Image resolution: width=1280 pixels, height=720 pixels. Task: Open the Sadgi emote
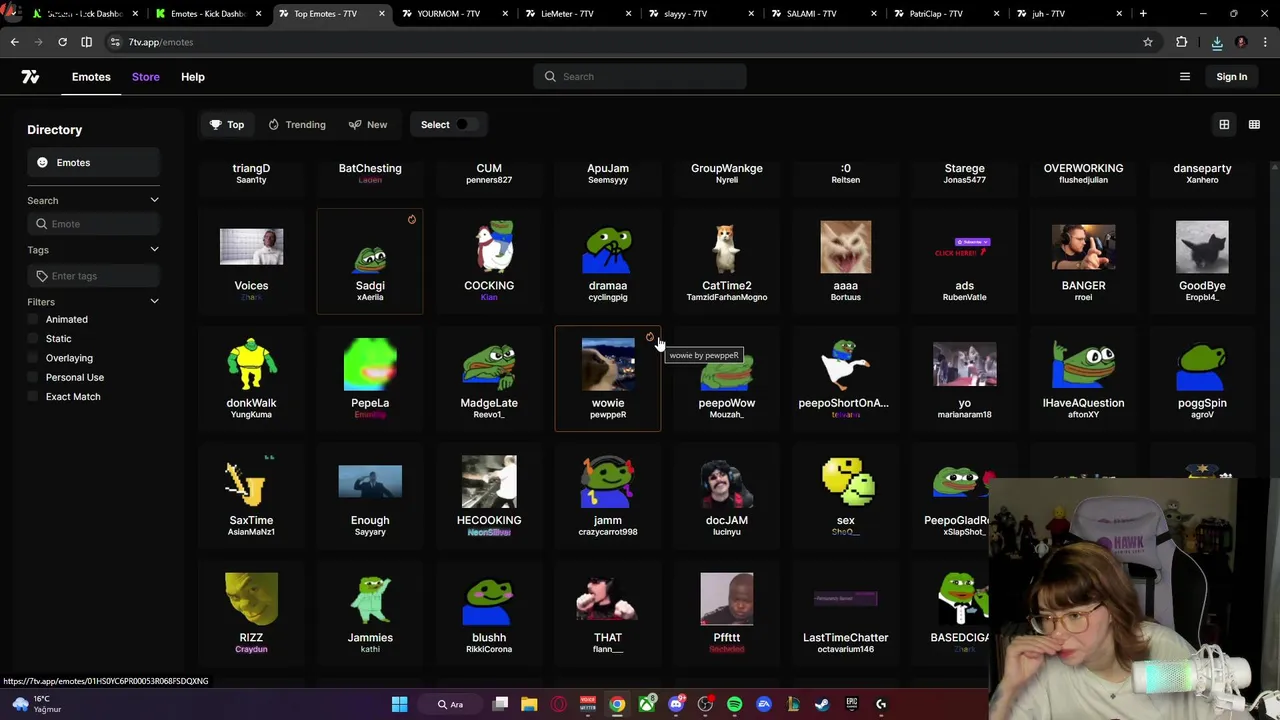pyautogui.click(x=370, y=262)
